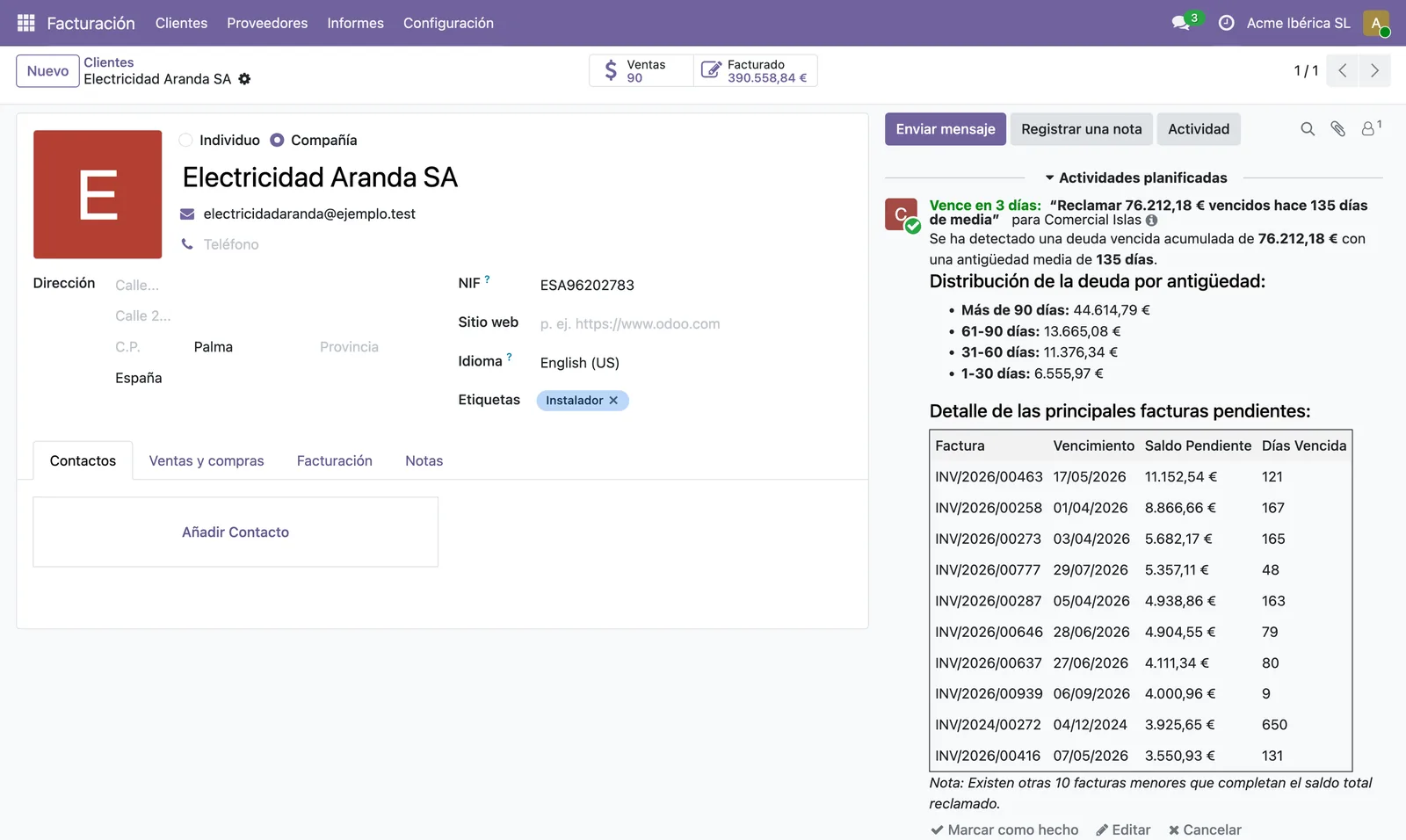The image size is (1406, 840).
Task: Click the 29/07/2026 vencimiento cell
Action: [1091, 570]
